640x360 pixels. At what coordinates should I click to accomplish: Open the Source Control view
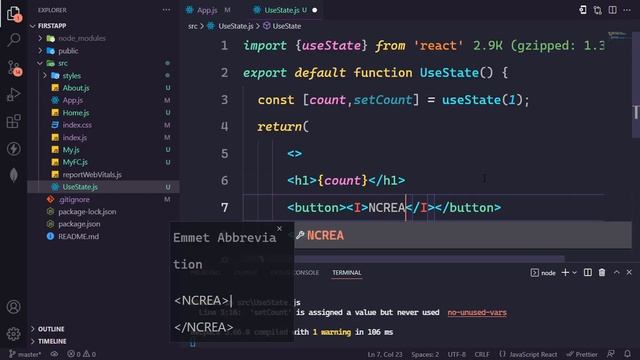(x=13, y=68)
